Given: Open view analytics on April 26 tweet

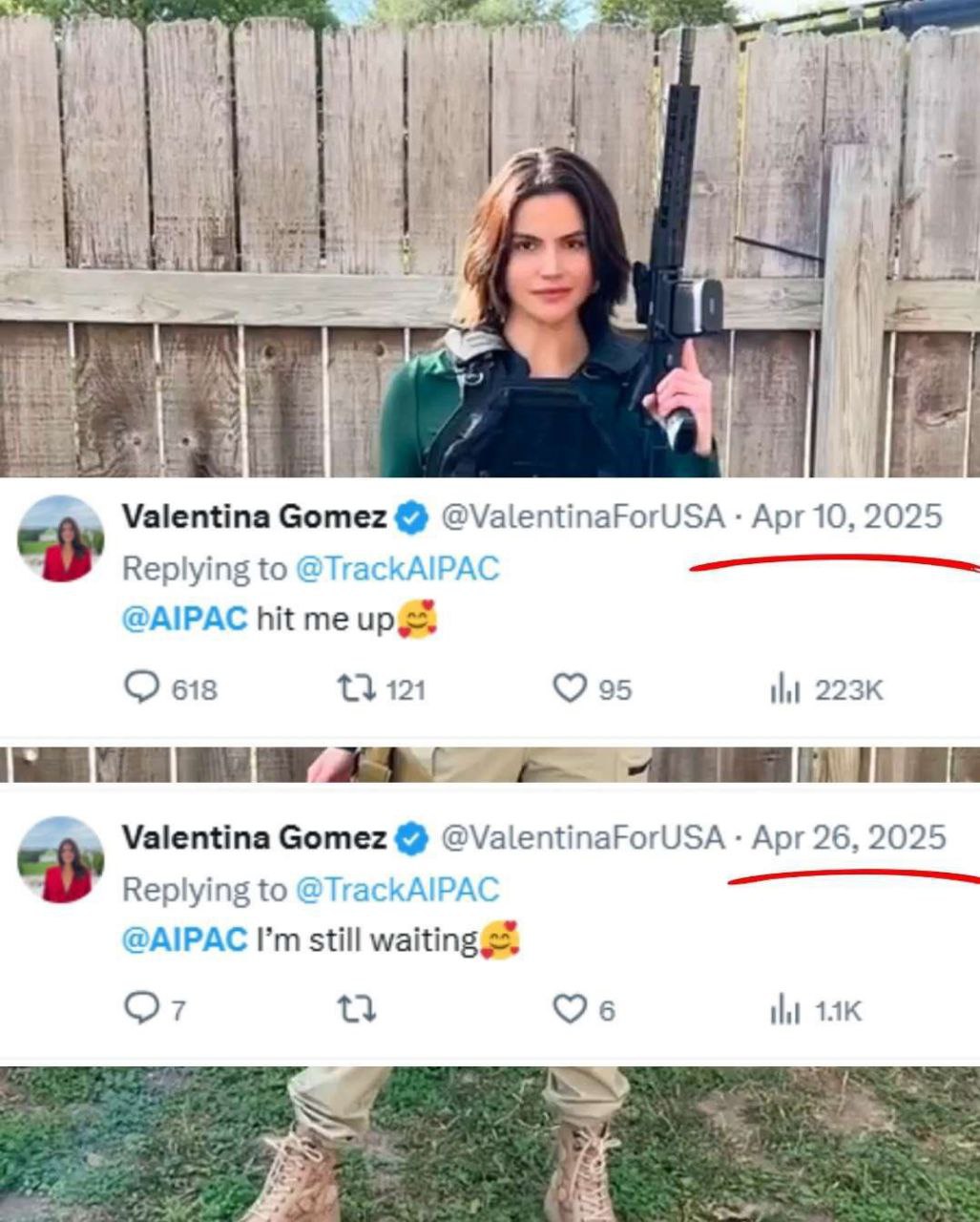Looking at the screenshot, I should pos(784,1010).
